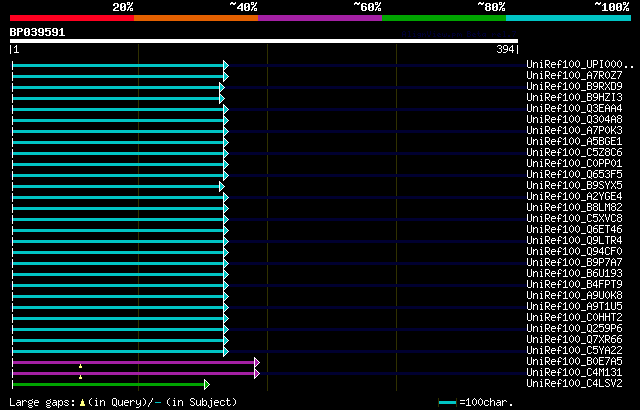
Task: Click the yellow gap marker under the C4M131 bar
Action: 80,377
